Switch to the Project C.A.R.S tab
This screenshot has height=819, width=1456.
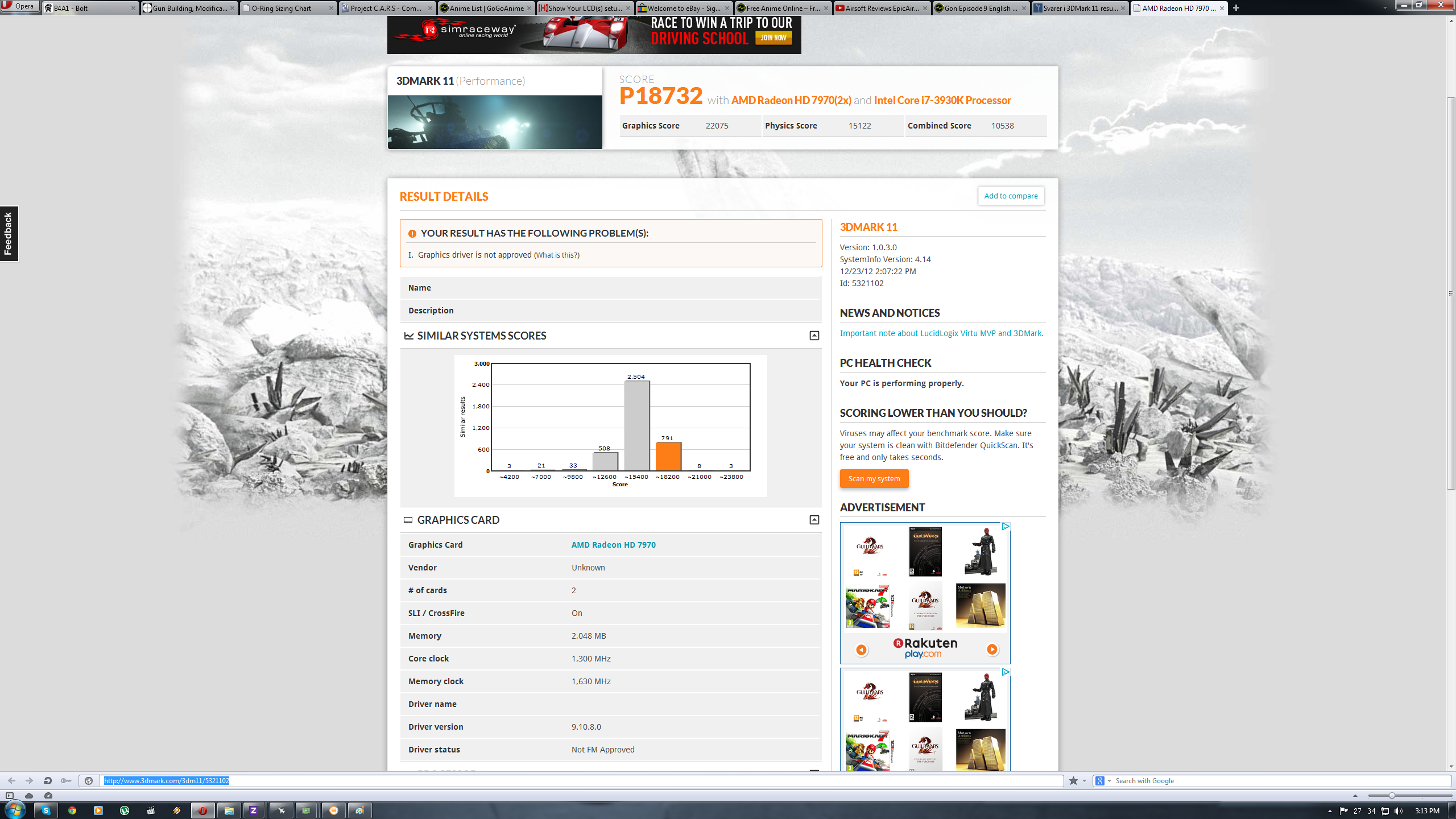387,8
